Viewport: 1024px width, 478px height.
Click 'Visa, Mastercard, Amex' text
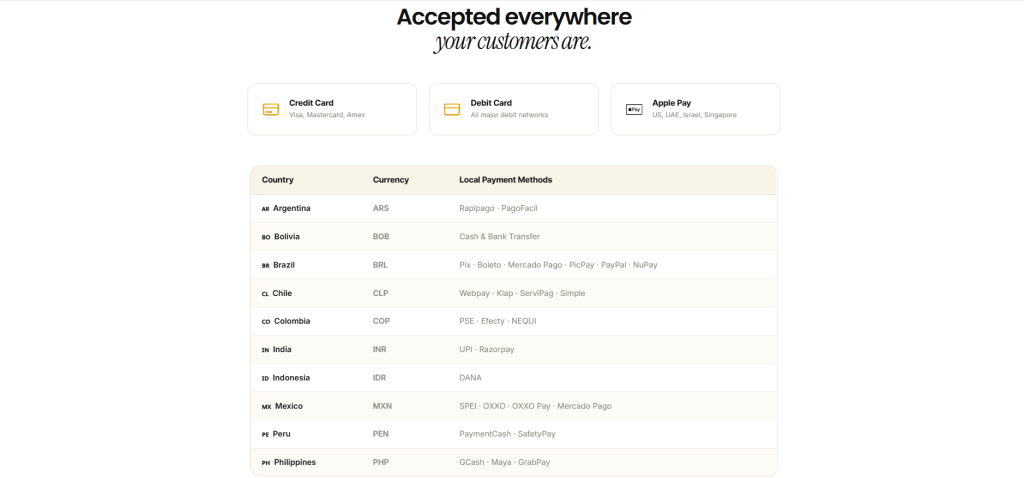coord(327,115)
